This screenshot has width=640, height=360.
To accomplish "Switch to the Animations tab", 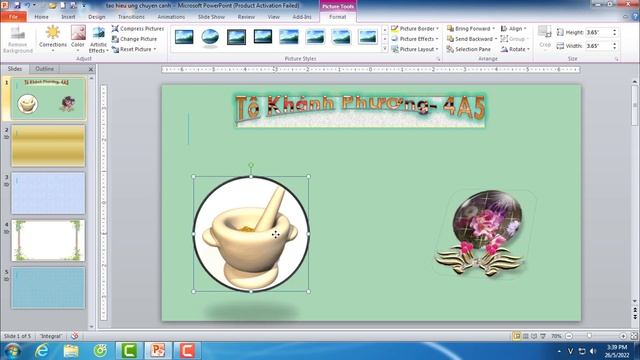I will tap(171, 17).
